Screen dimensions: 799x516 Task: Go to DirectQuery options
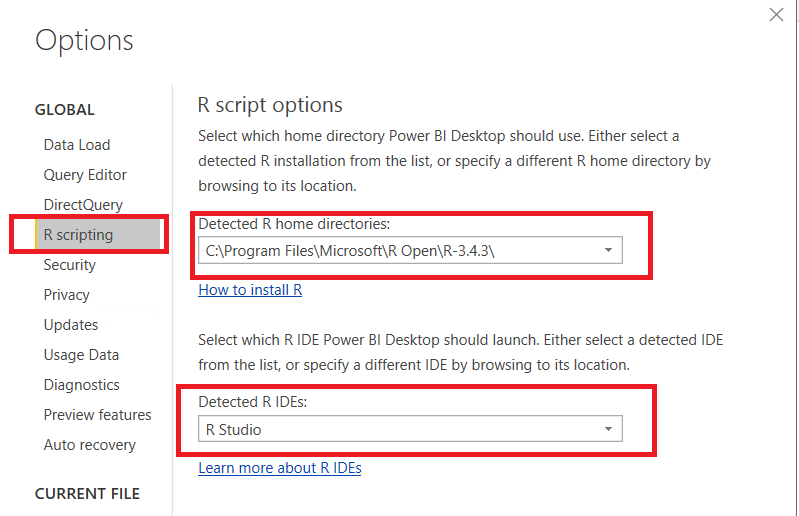click(83, 205)
